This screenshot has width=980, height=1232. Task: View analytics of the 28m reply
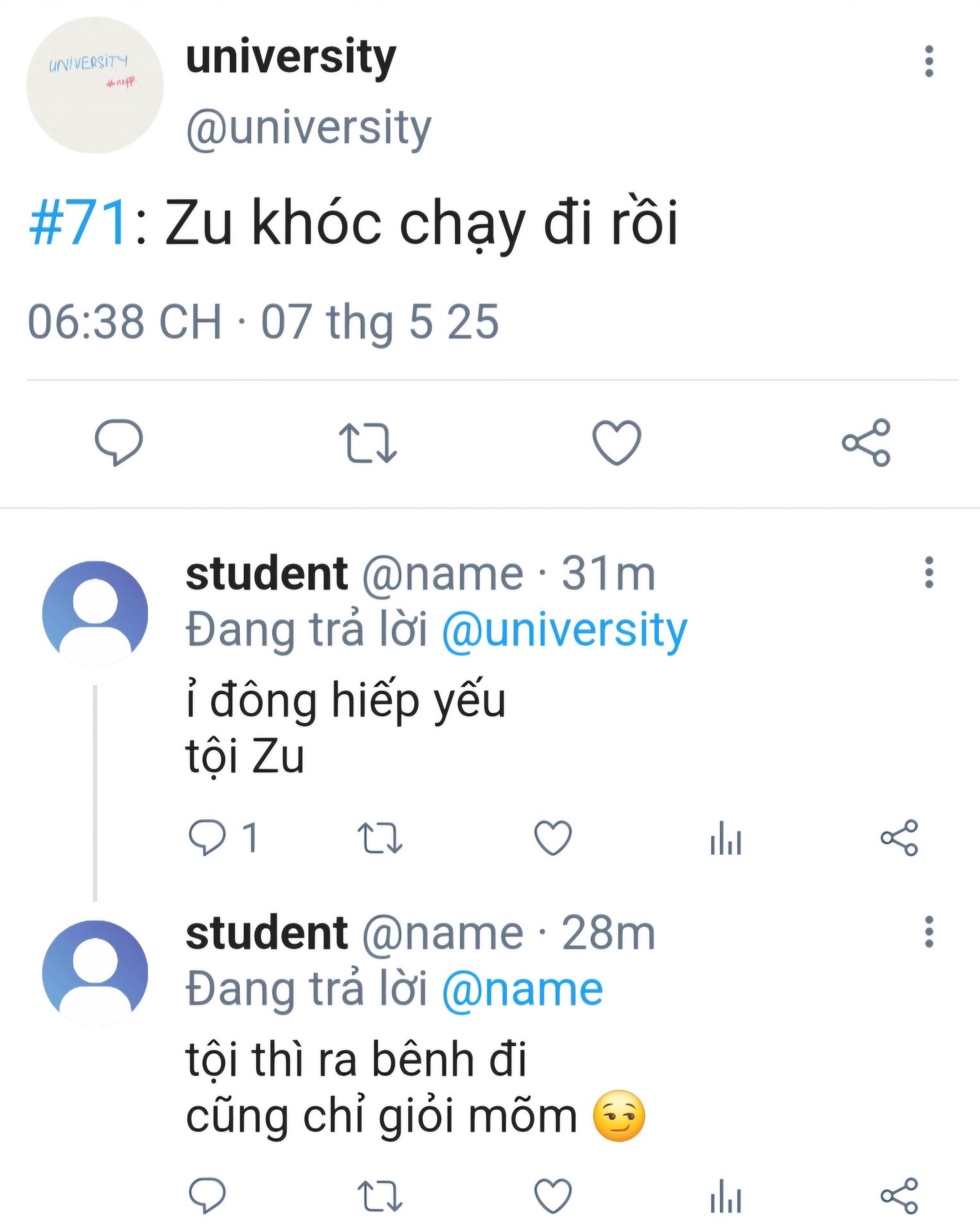pyautogui.click(x=726, y=1196)
